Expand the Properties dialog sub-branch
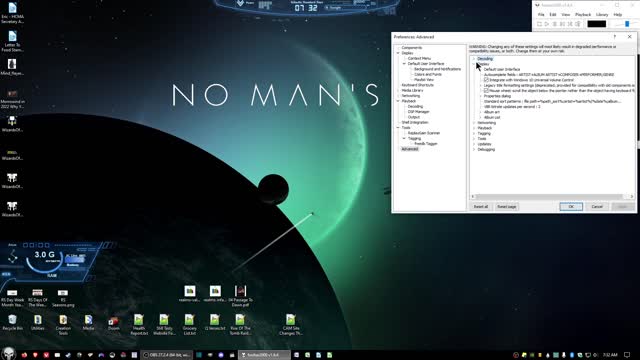 480,96
